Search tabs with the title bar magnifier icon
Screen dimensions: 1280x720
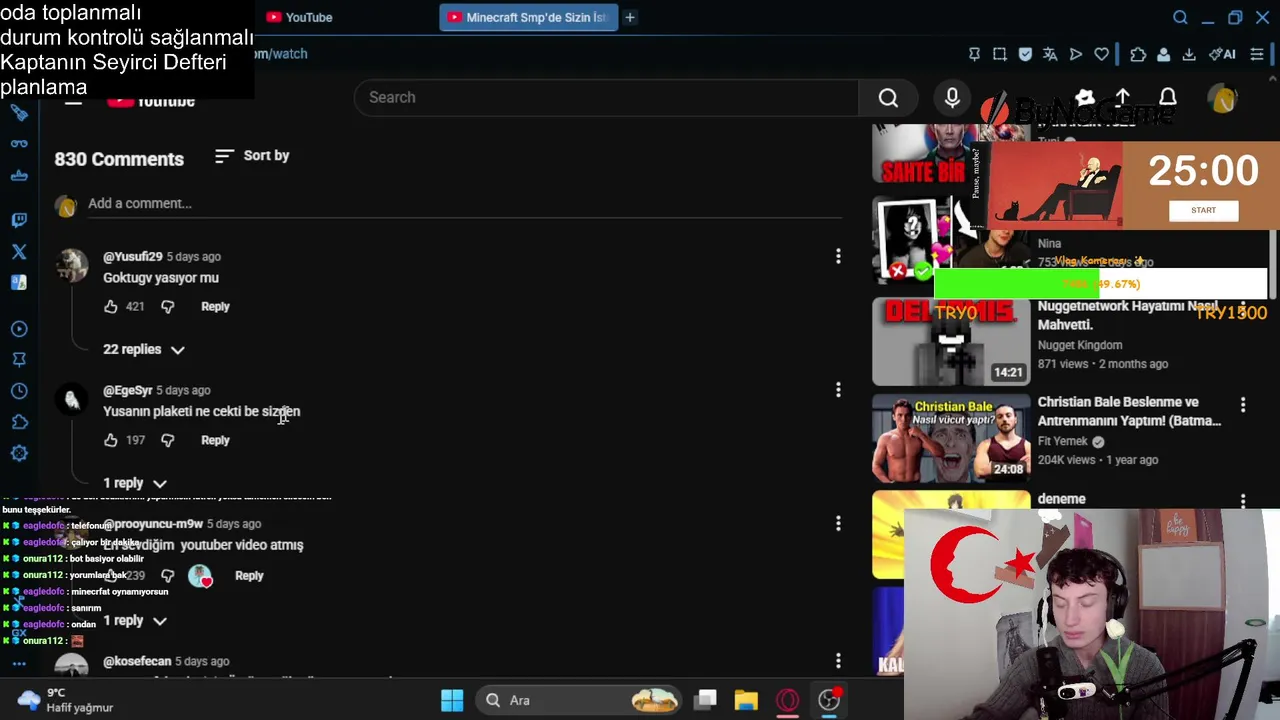click(1180, 17)
